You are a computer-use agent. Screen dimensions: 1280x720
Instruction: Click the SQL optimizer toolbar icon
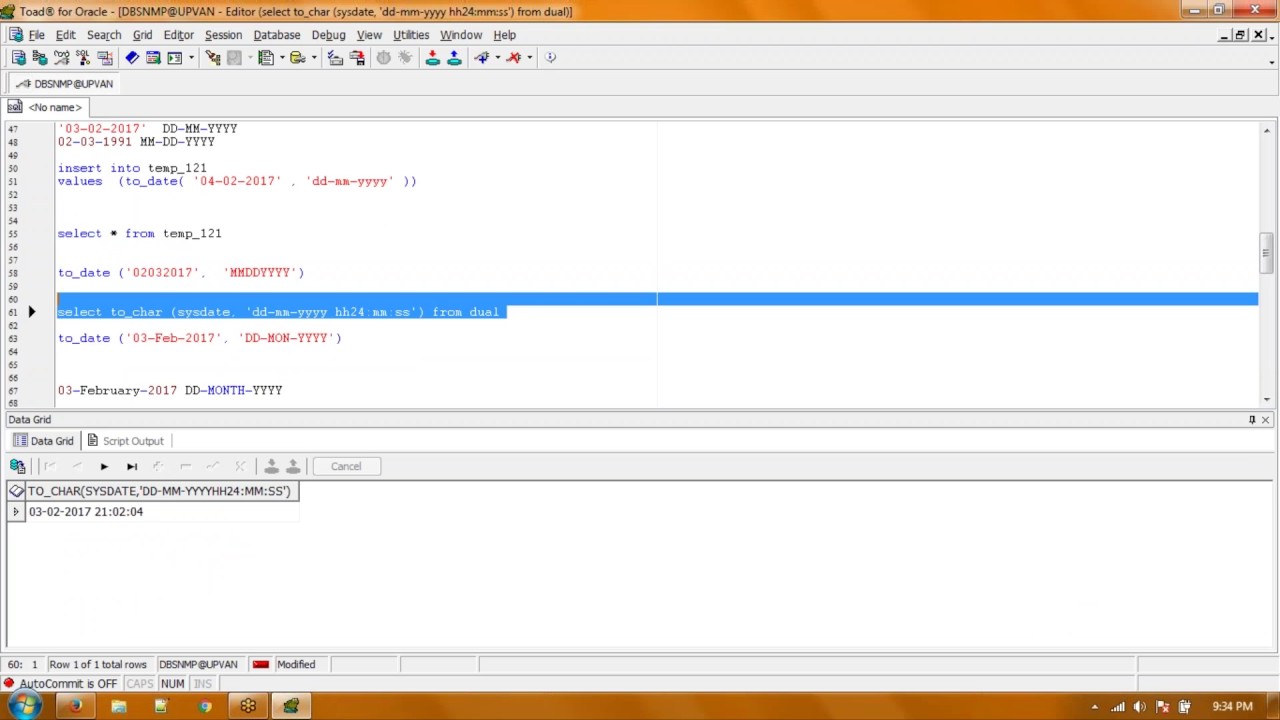(83, 58)
